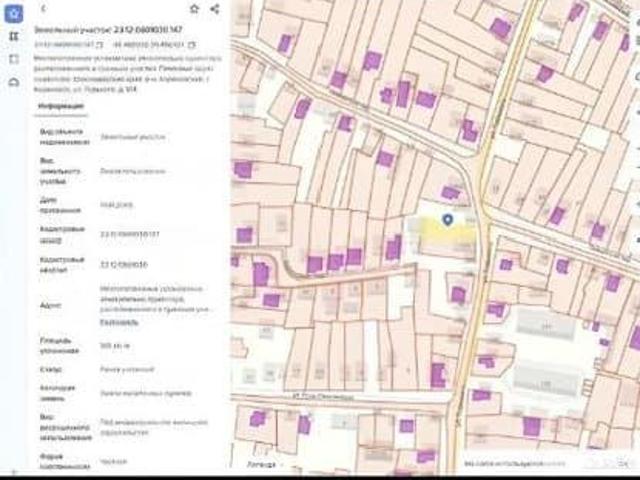
Task: Switch to the Информация tab
Action: click(x=61, y=106)
